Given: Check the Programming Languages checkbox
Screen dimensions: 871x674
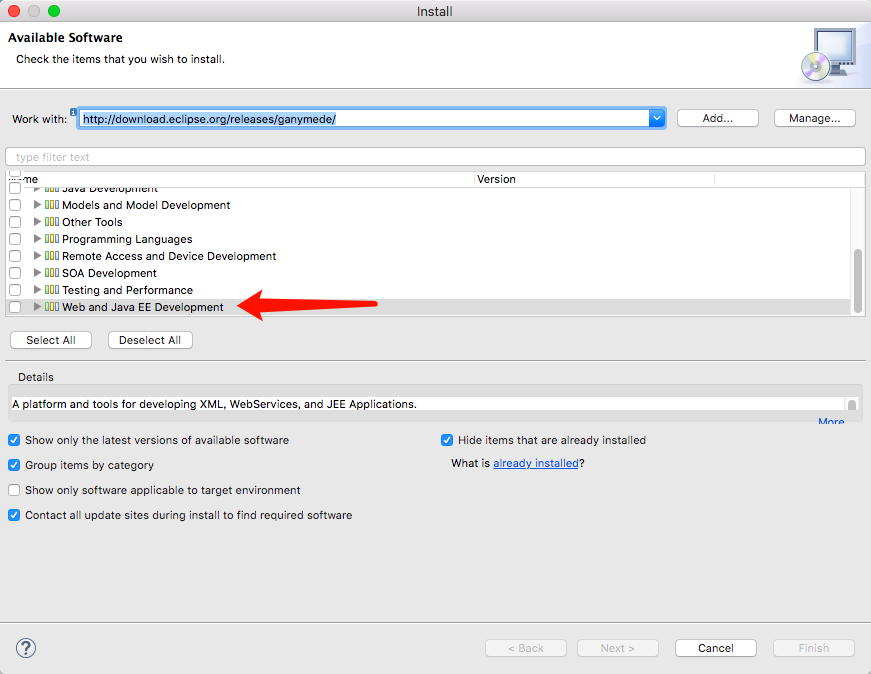Looking at the screenshot, I should 15,239.
